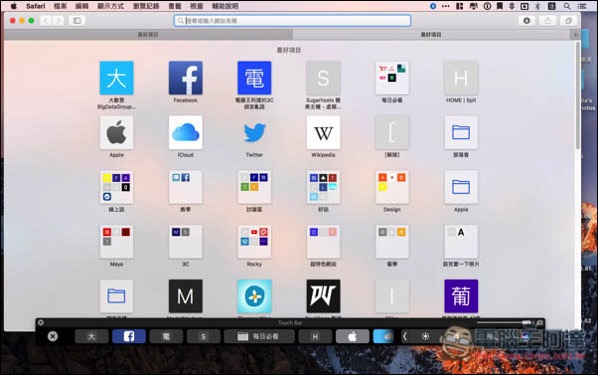The width and height of the screenshot is (598, 375).
Task: Open the Rocky favorites folder
Action: 254,241
